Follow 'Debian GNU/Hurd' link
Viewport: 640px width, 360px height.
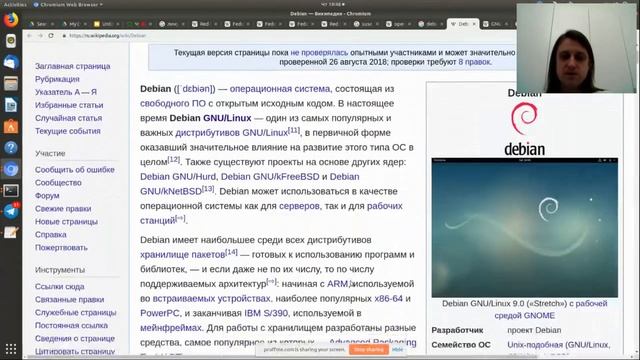(x=179, y=177)
